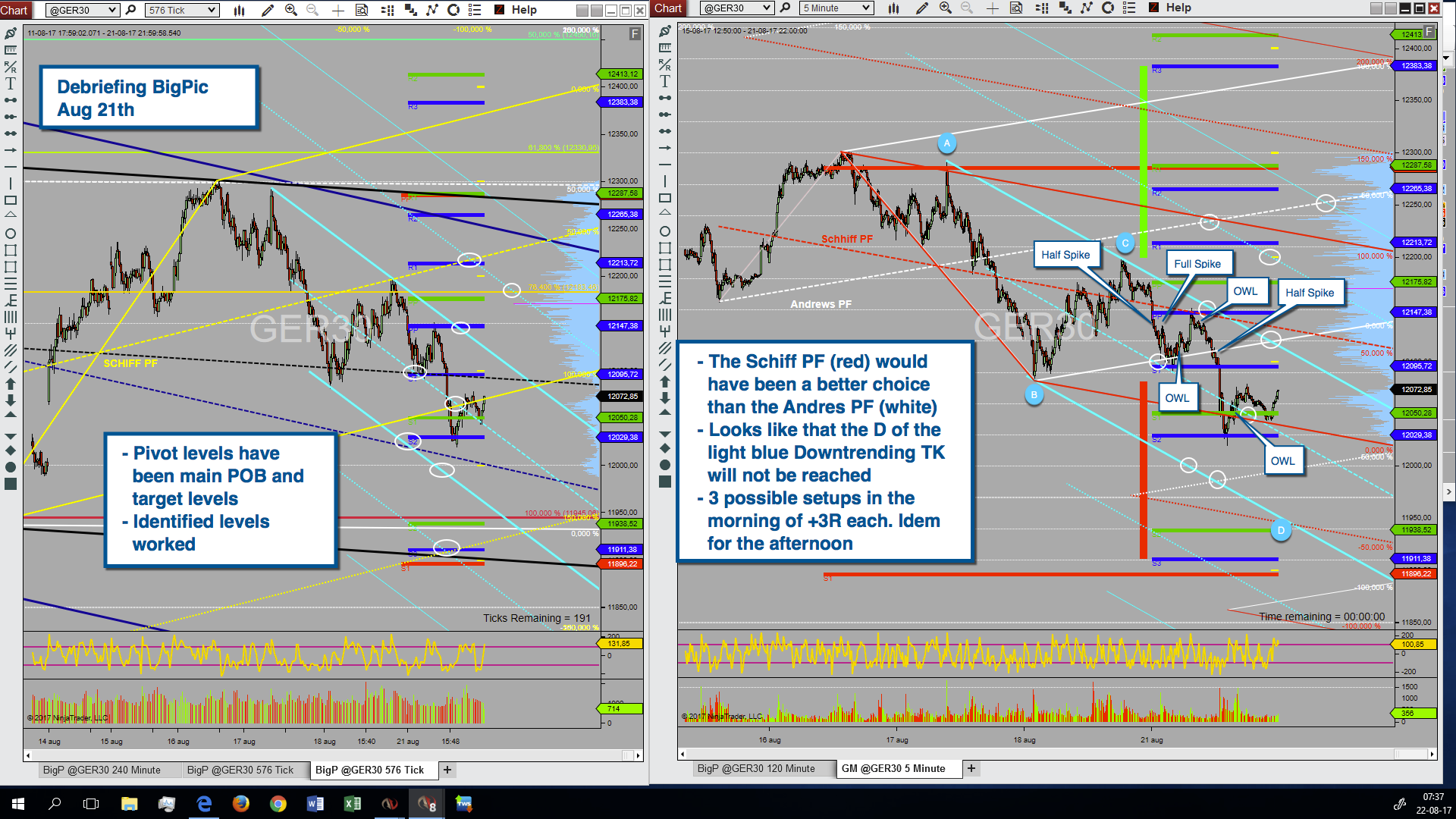Open File Explorer from the taskbar
This screenshot has width=1456, height=819.
pyautogui.click(x=129, y=804)
